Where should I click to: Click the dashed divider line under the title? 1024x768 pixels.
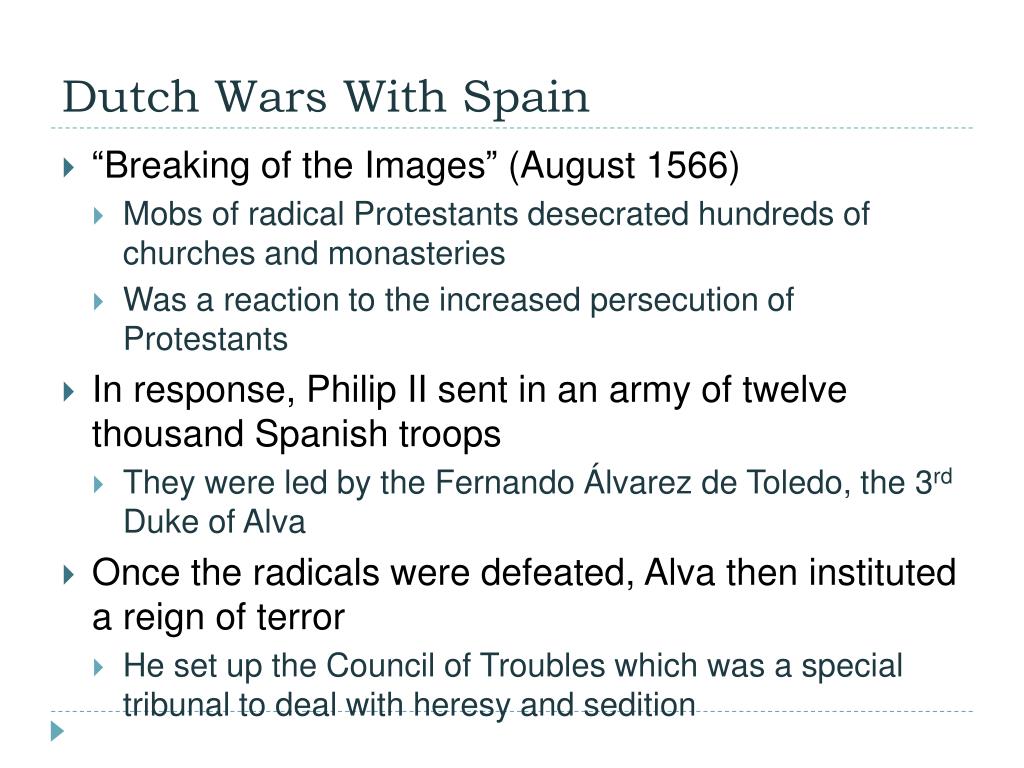(512, 128)
